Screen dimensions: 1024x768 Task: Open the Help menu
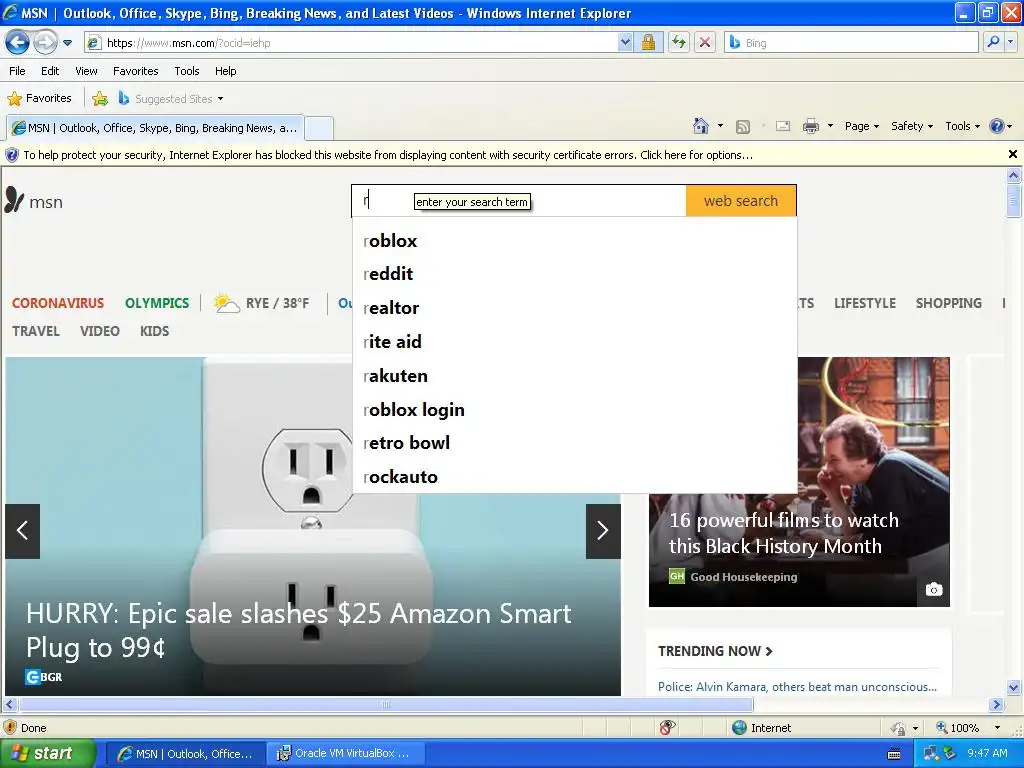click(x=226, y=71)
